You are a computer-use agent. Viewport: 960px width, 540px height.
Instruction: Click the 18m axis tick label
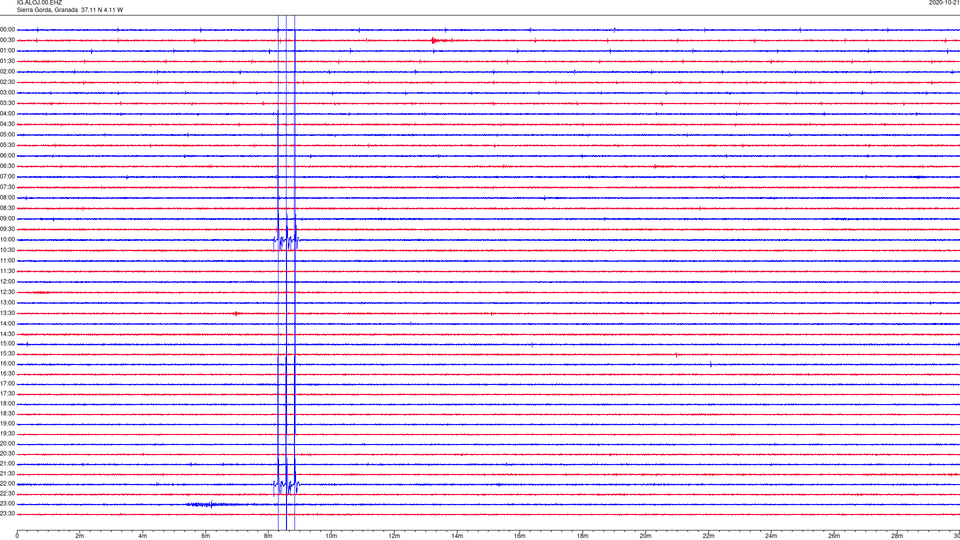click(x=583, y=536)
